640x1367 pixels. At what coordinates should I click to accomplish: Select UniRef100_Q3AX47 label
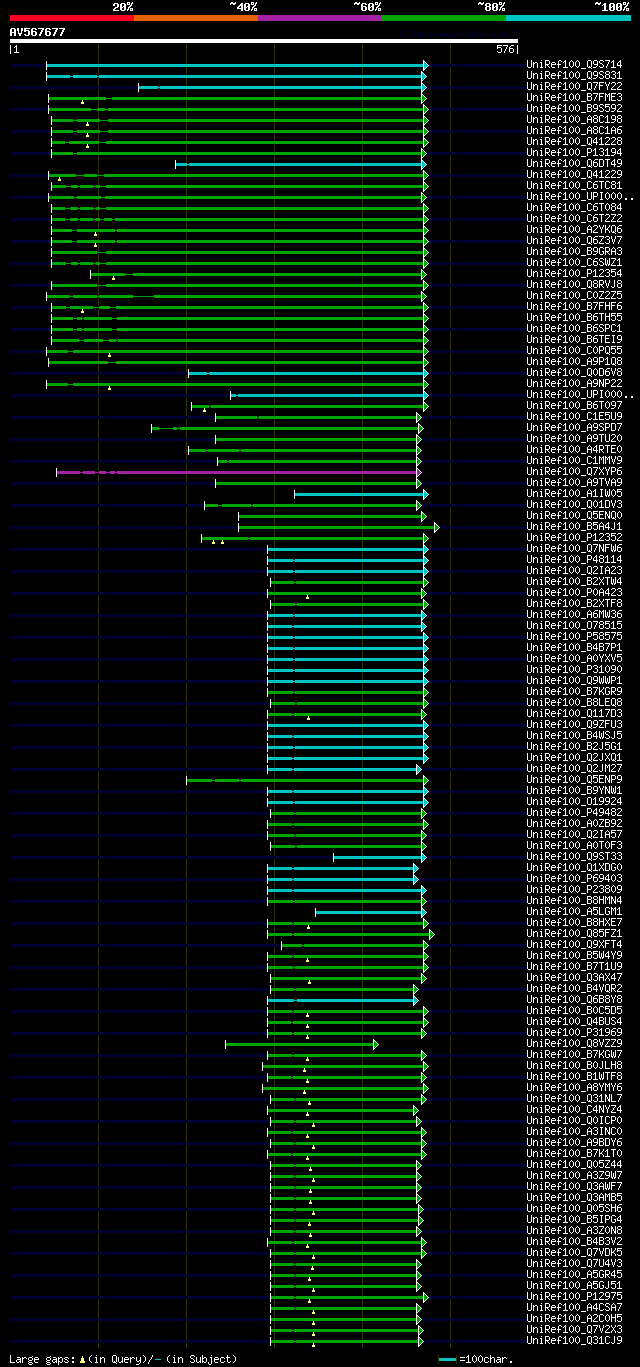click(x=573, y=978)
